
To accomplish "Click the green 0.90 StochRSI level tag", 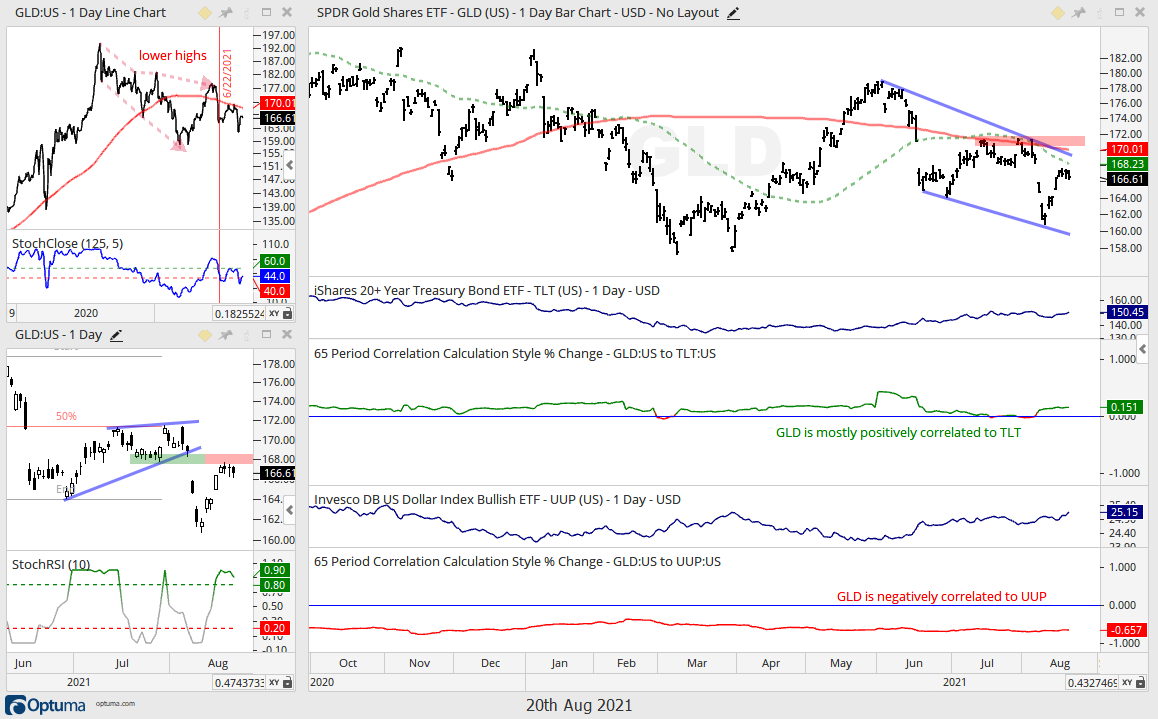I will tap(274, 570).
